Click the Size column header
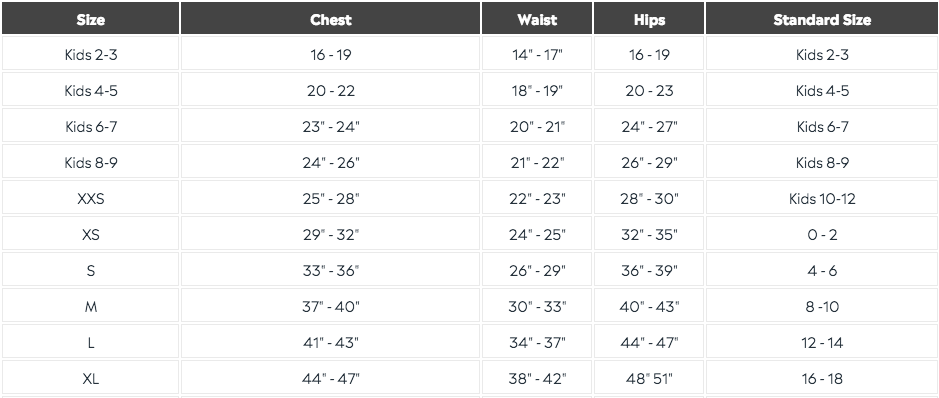This screenshot has width=939, height=398. coord(90,19)
